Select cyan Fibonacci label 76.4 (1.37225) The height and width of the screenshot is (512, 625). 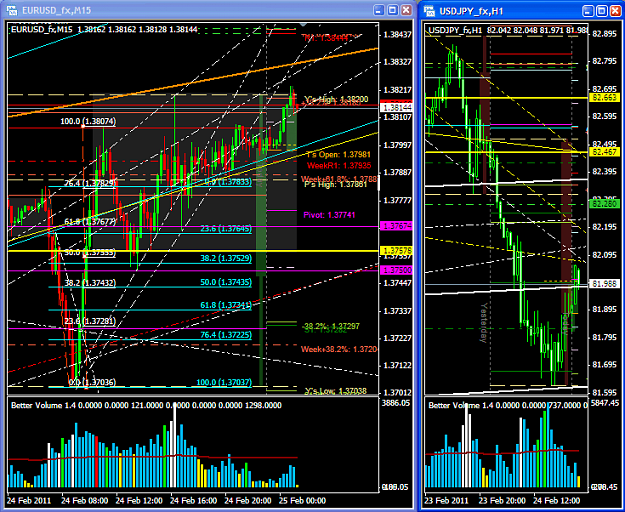[226, 335]
